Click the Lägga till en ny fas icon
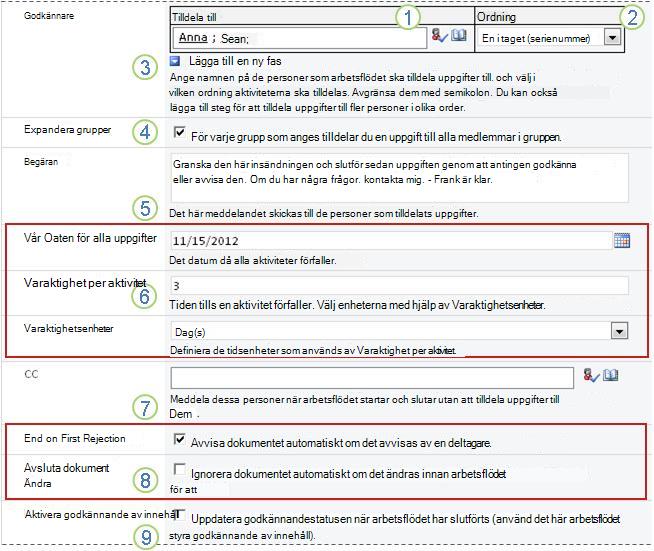Viewport: 654px width, 551px height. click(175, 61)
